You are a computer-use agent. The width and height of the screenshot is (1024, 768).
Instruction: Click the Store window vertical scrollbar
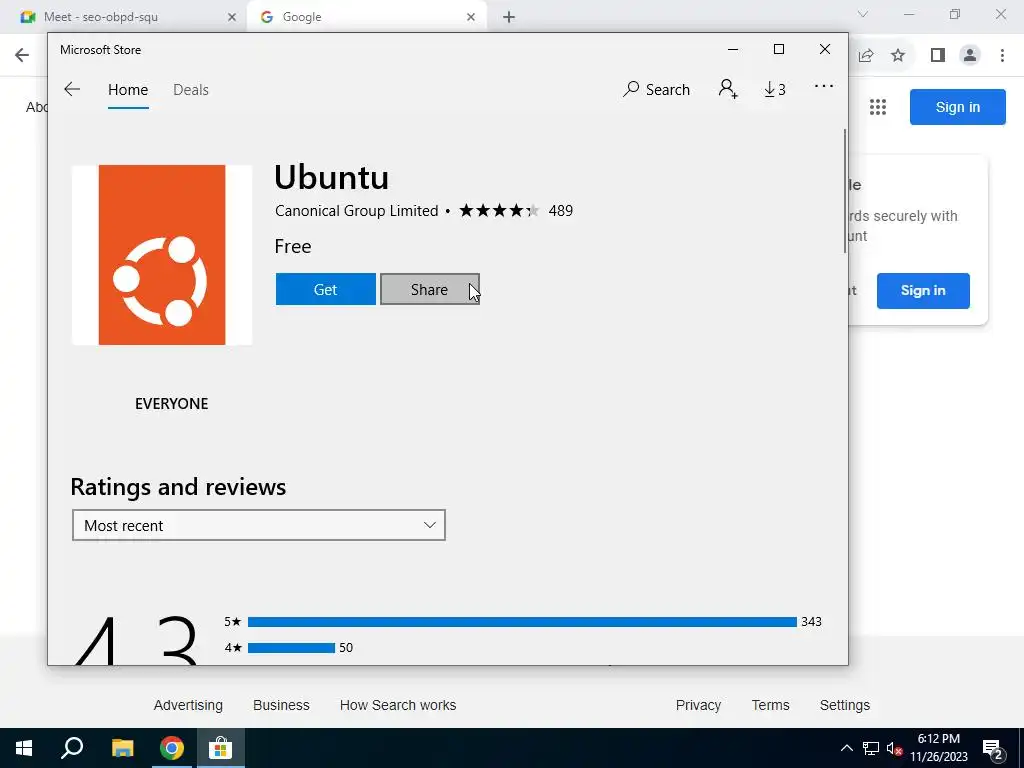[844, 191]
